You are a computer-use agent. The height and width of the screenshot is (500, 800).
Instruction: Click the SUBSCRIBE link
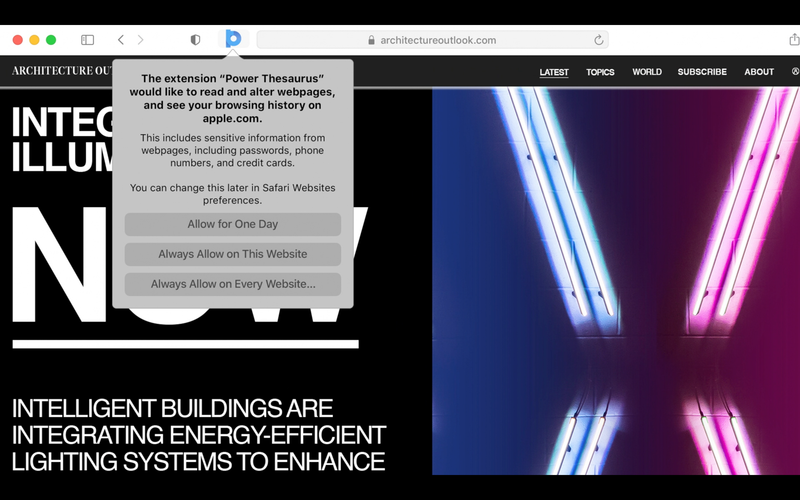click(702, 72)
